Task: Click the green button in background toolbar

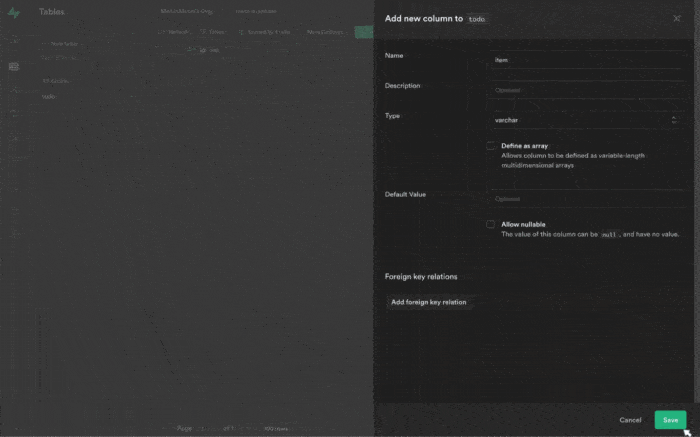Action: [x=364, y=32]
